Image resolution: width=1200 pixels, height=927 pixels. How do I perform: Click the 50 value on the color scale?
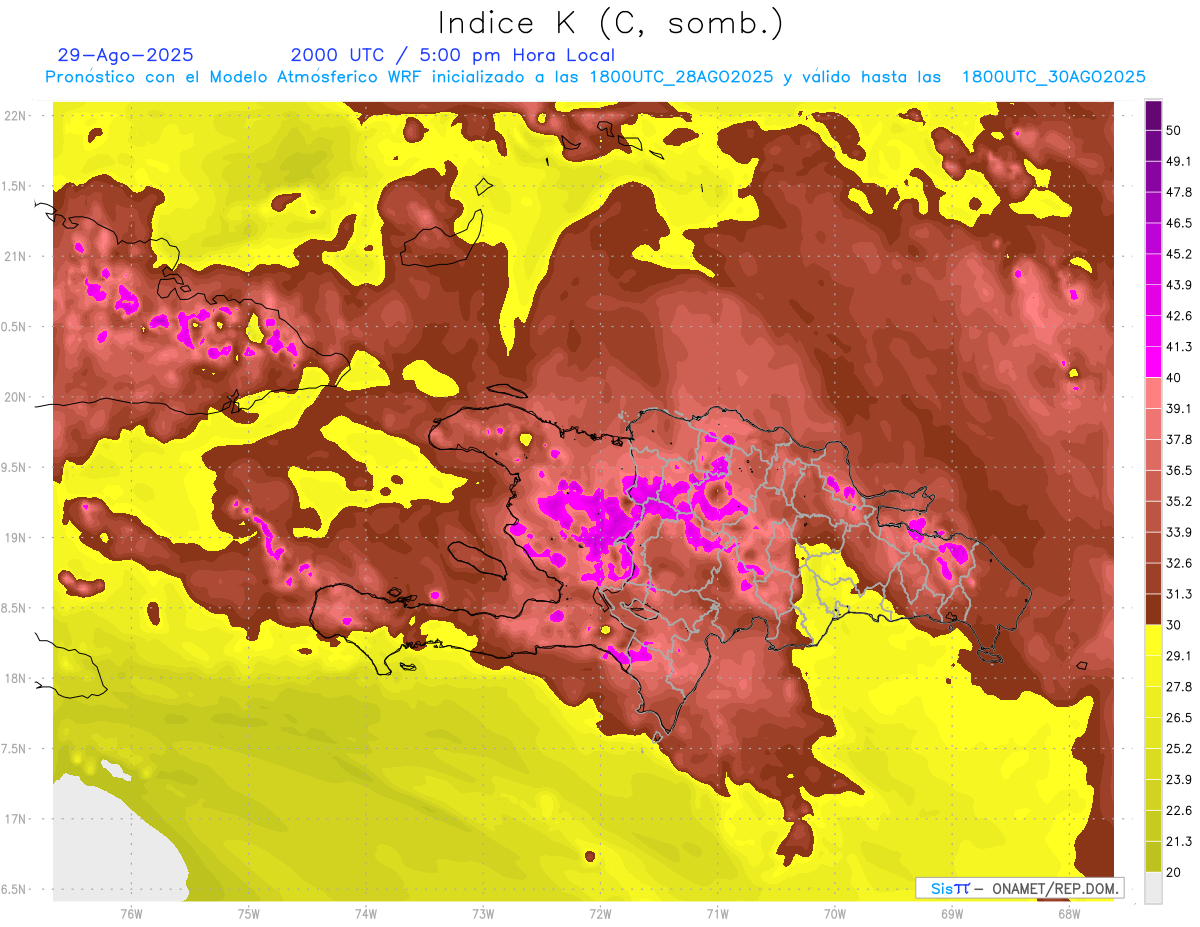tap(1174, 131)
